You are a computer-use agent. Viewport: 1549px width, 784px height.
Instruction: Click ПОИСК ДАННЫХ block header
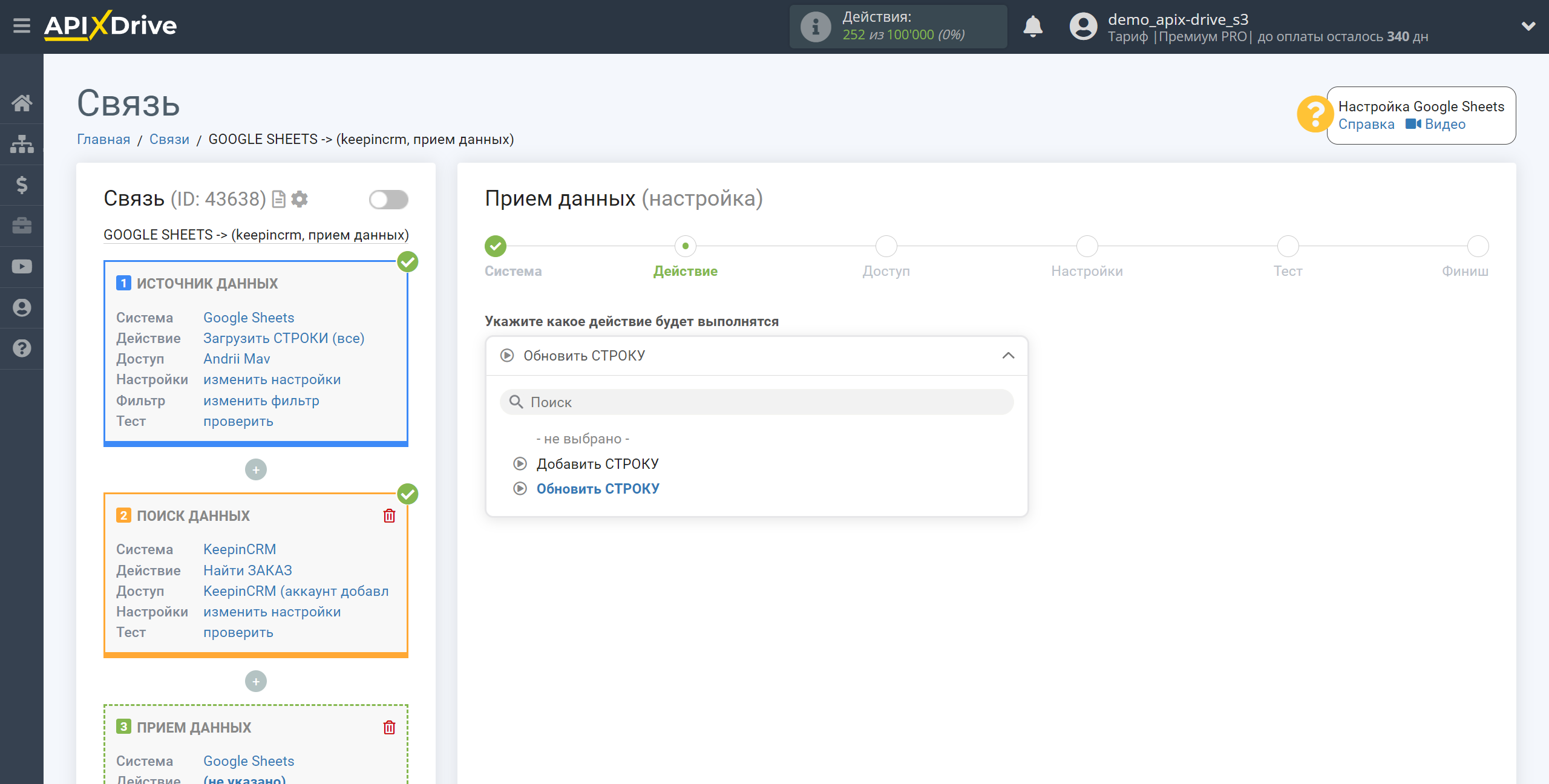[193, 516]
